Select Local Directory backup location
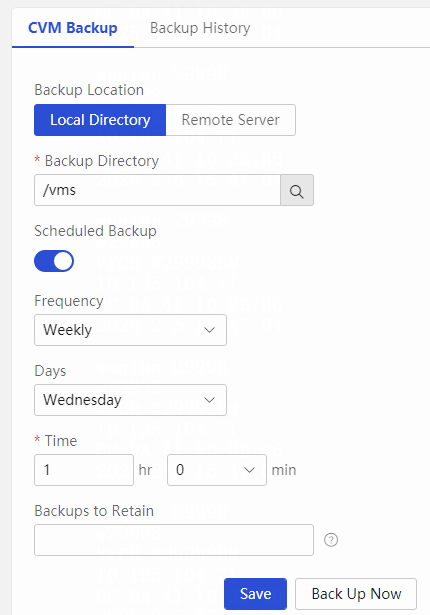430x615 pixels. [100, 120]
